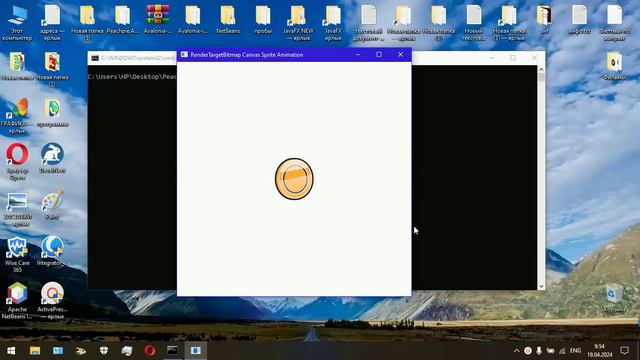Open the Этот компьютер desktop icon
640x360 pixels.
click(17, 23)
